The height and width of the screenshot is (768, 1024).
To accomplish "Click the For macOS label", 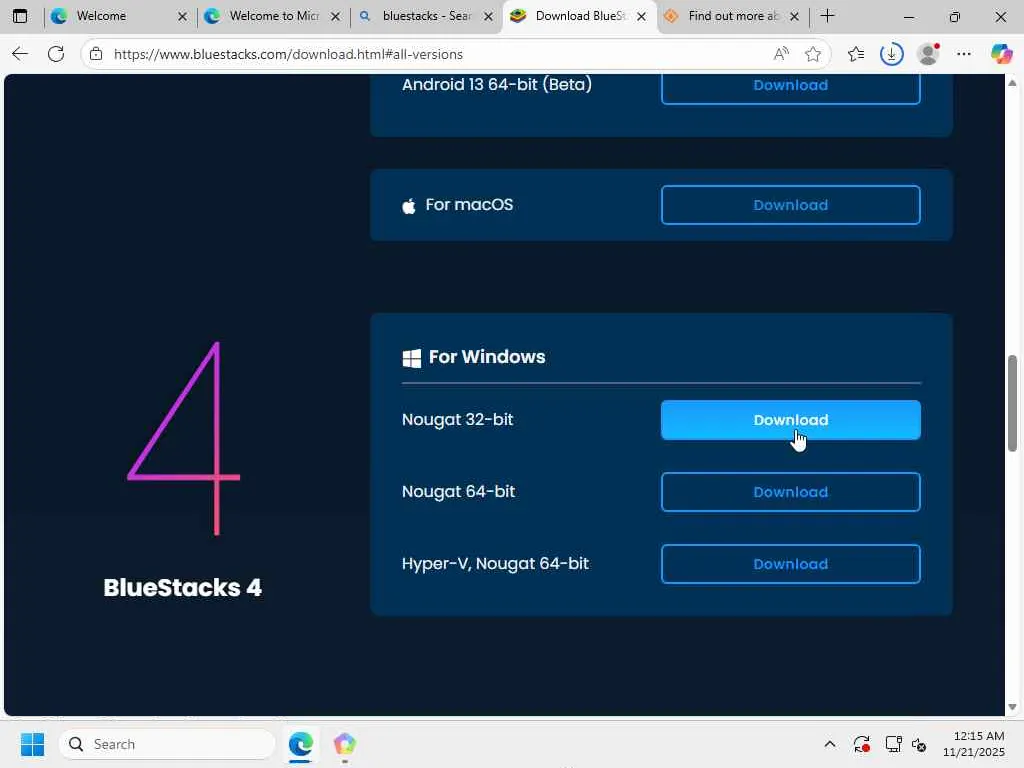I will pyautogui.click(x=469, y=205).
